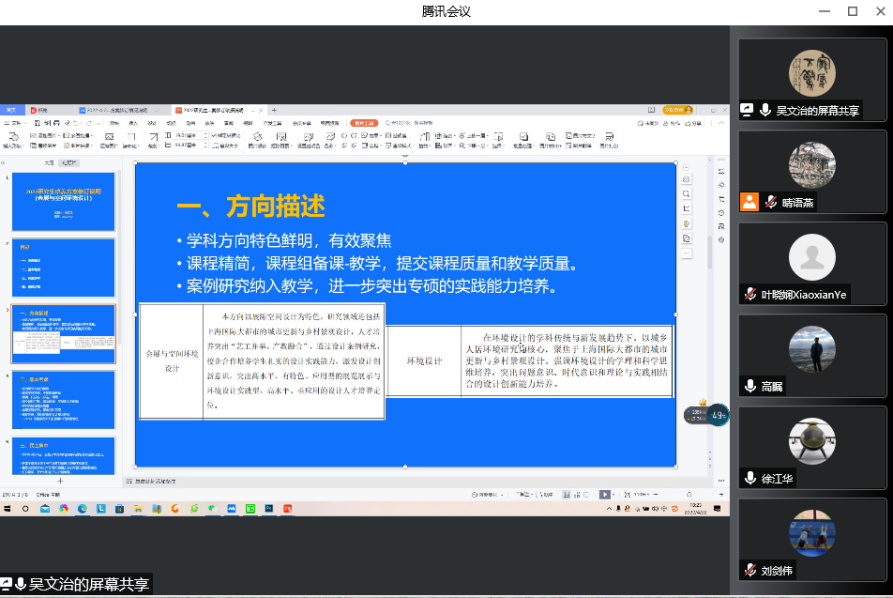Click the screen-share icon on 吴文治's tile
Image resolution: width=893 pixels, height=598 pixels.
click(x=747, y=110)
